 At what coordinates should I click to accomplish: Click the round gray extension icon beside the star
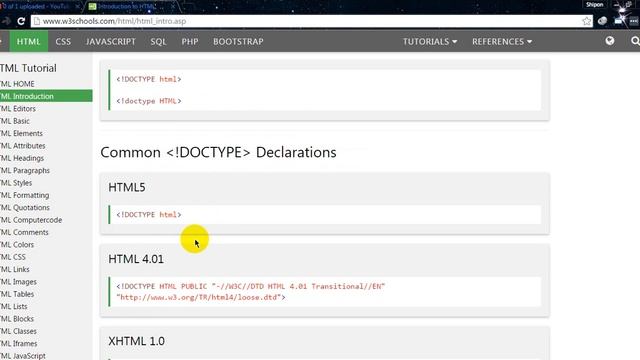[602, 21]
